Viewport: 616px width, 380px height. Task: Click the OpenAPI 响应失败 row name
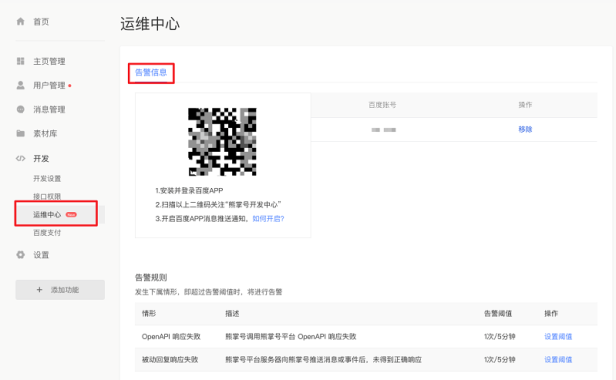pos(171,336)
